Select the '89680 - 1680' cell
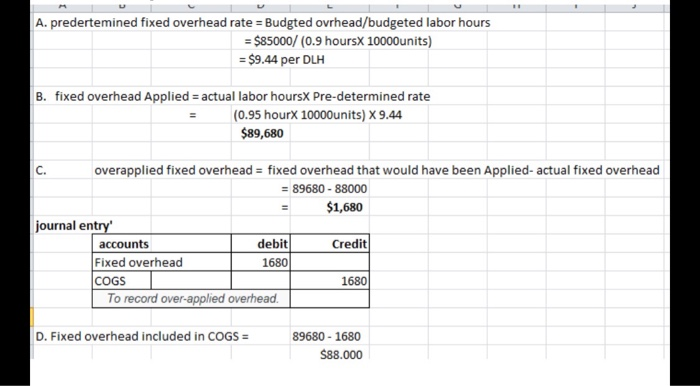 [x=326, y=336]
